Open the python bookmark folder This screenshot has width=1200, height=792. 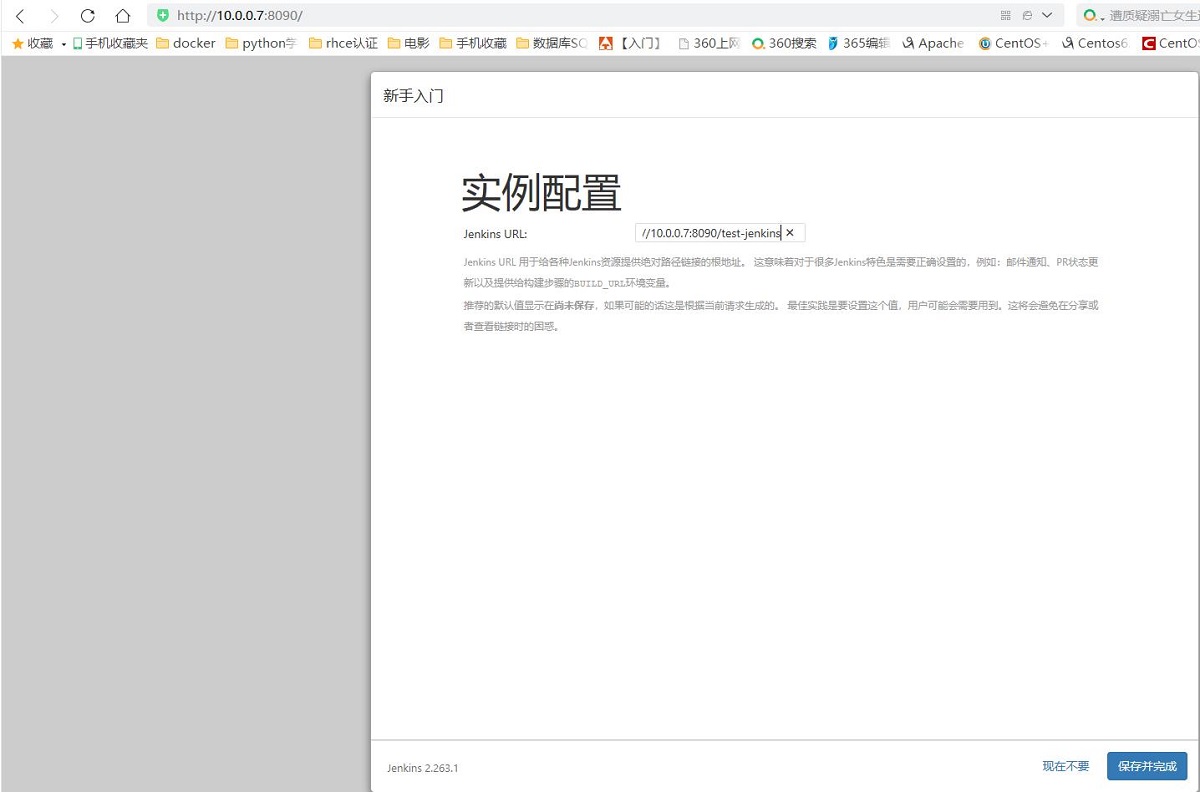coord(261,43)
